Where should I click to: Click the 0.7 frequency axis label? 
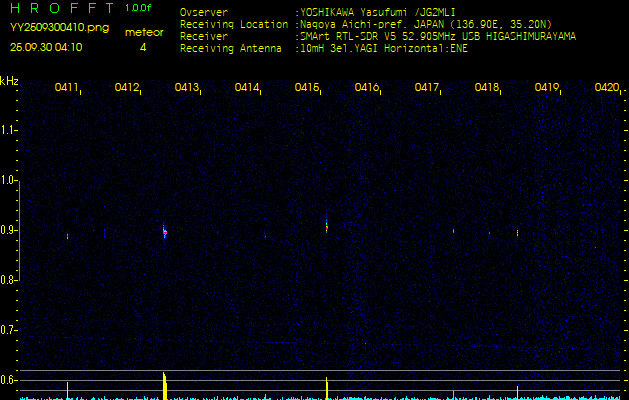(x=9, y=330)
